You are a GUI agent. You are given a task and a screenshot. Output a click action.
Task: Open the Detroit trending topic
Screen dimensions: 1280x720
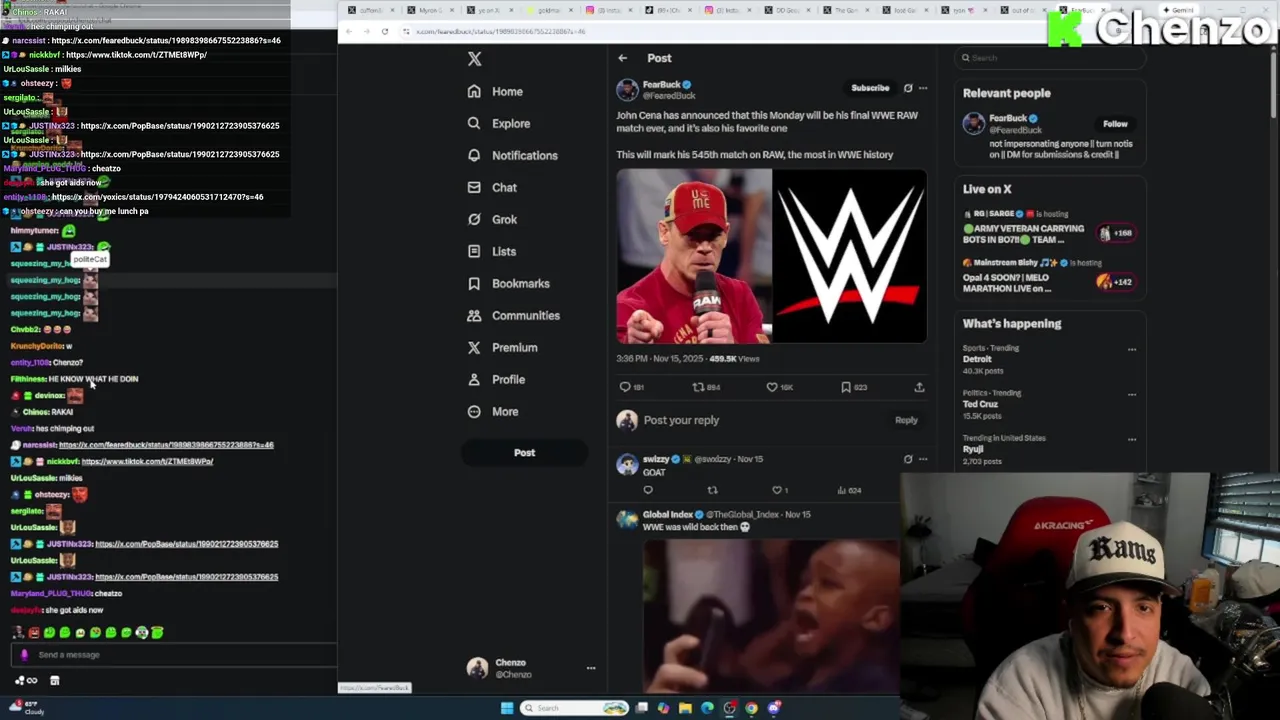(977, 359)
